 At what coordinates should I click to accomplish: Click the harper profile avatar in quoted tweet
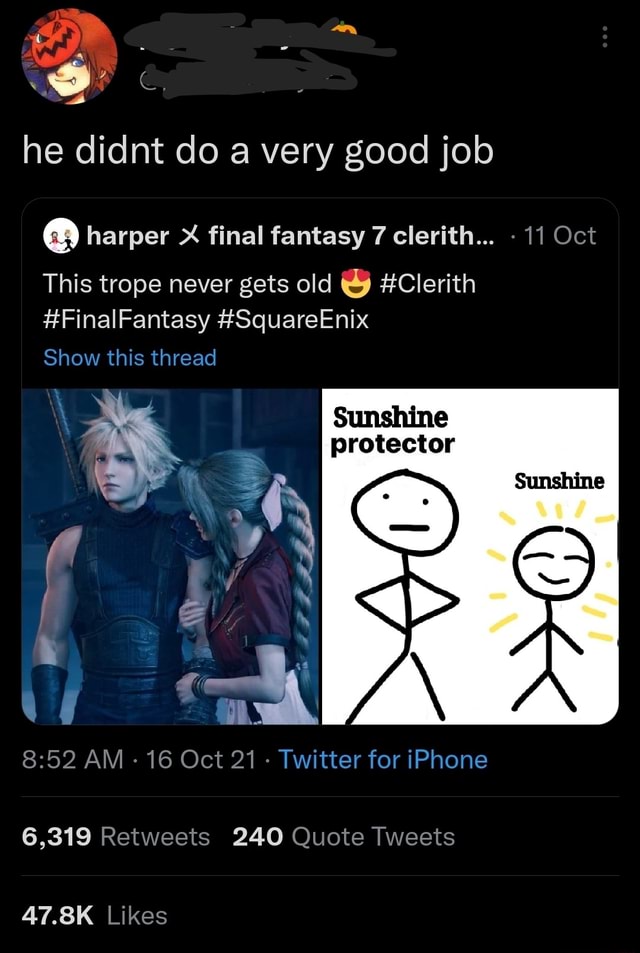(x=58, y=236)
